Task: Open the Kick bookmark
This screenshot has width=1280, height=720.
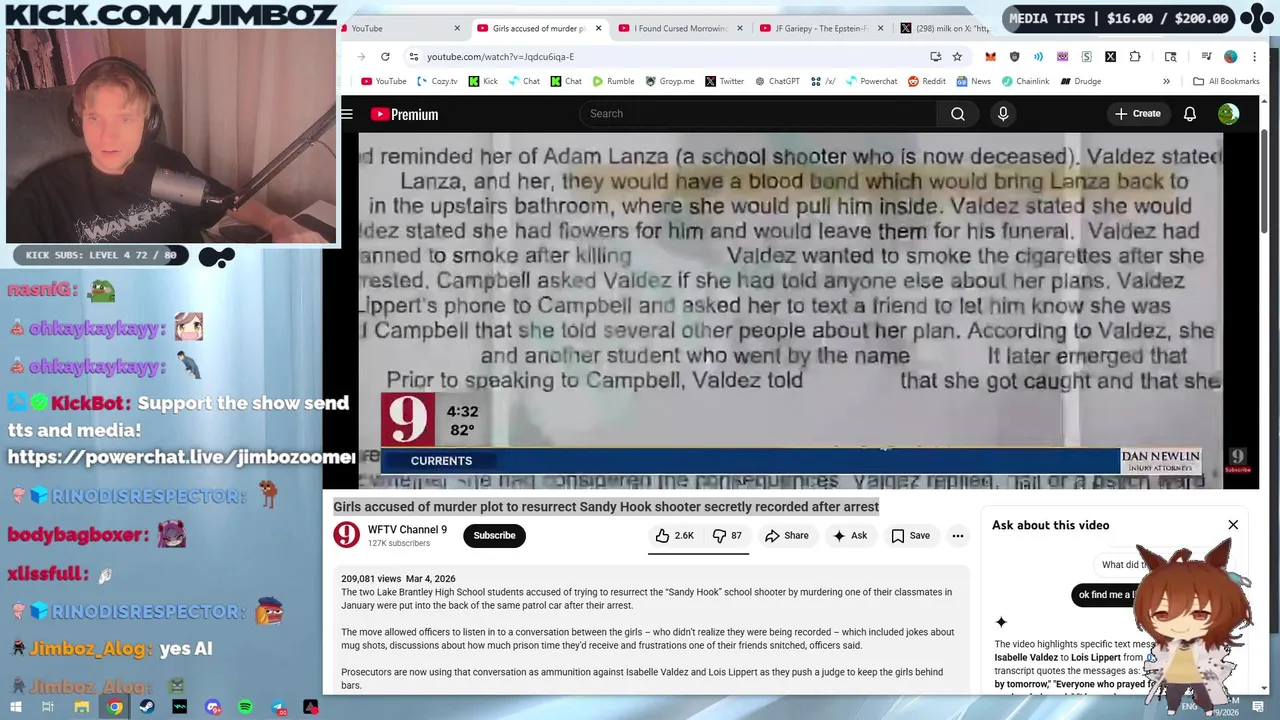Action: click(x=482, y=81)
